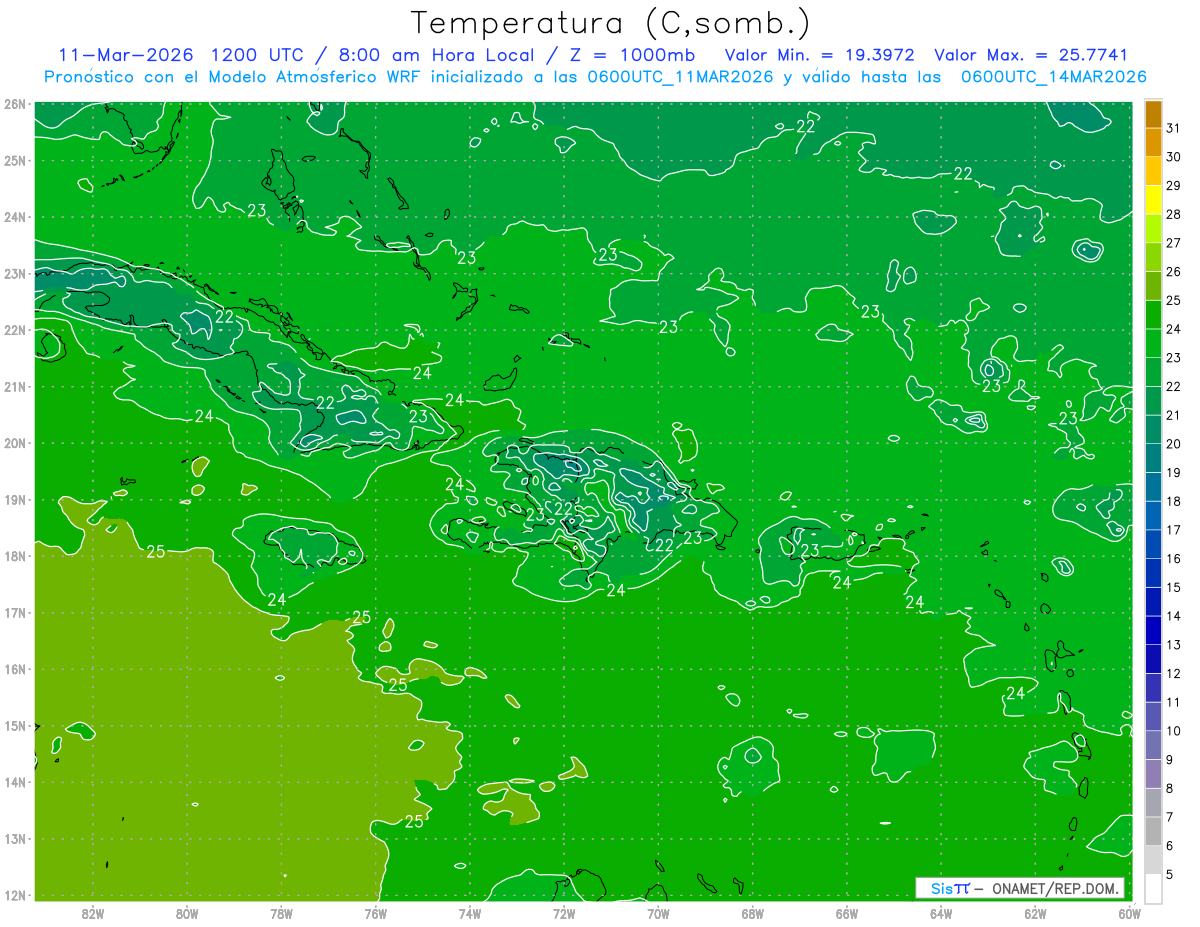
Task: Click latitude label '24N'
Action: 15,217
